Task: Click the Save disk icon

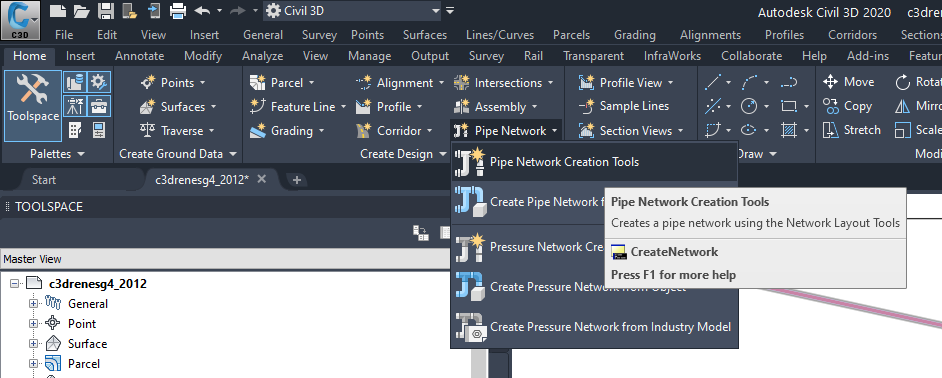Action: (x=106, y=10)
